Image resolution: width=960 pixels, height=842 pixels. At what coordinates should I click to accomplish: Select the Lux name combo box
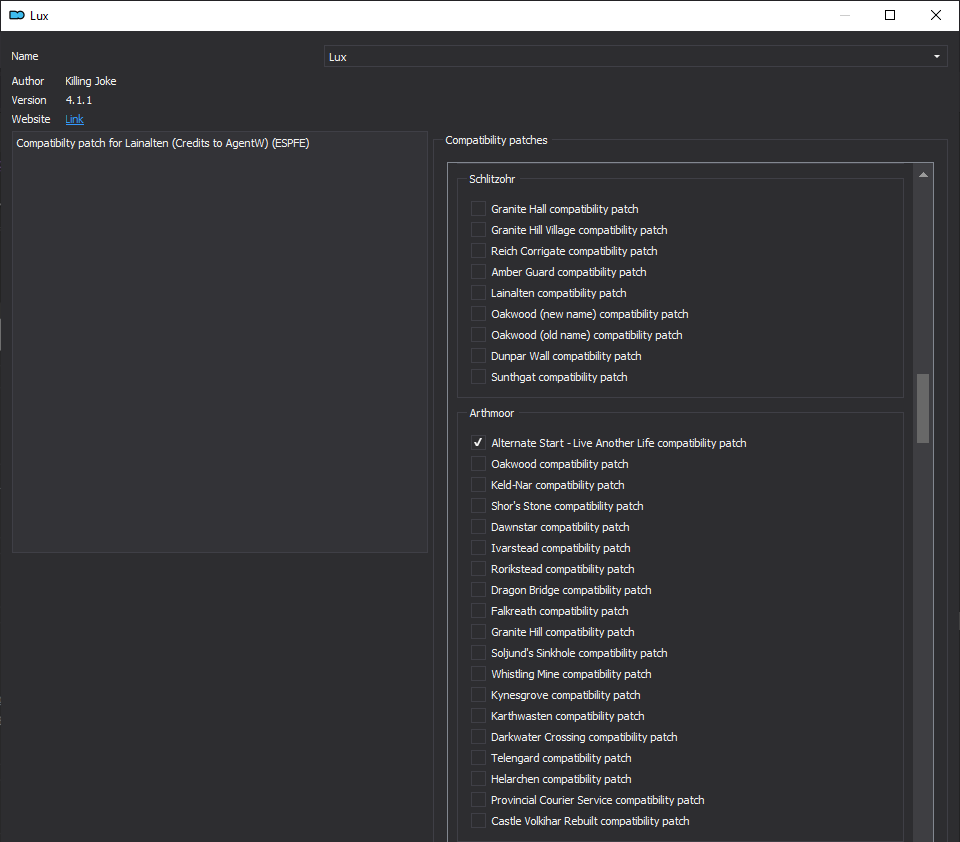point(636,56)
